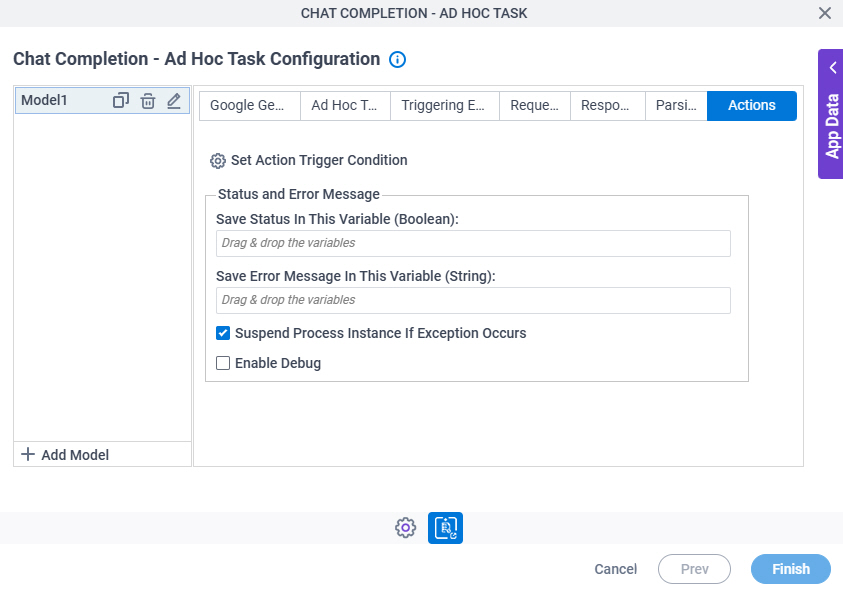
Task: Open the Respo... tab
Action: [608, 105]
